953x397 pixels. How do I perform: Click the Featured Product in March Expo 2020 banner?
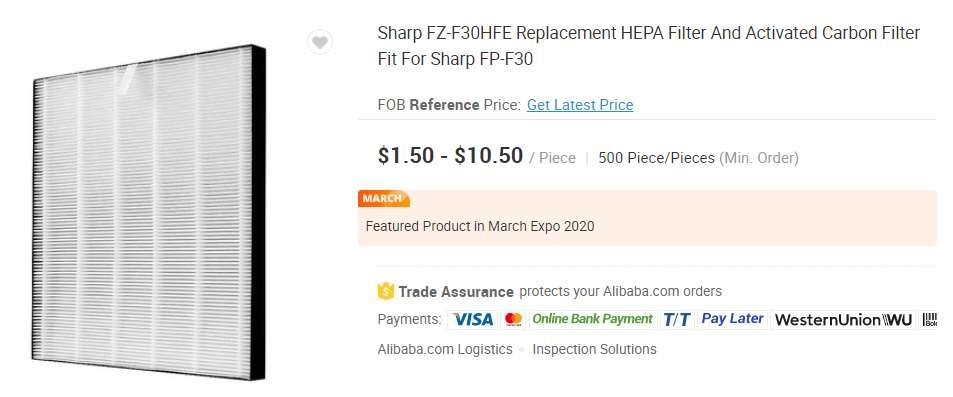pos(647,218)
